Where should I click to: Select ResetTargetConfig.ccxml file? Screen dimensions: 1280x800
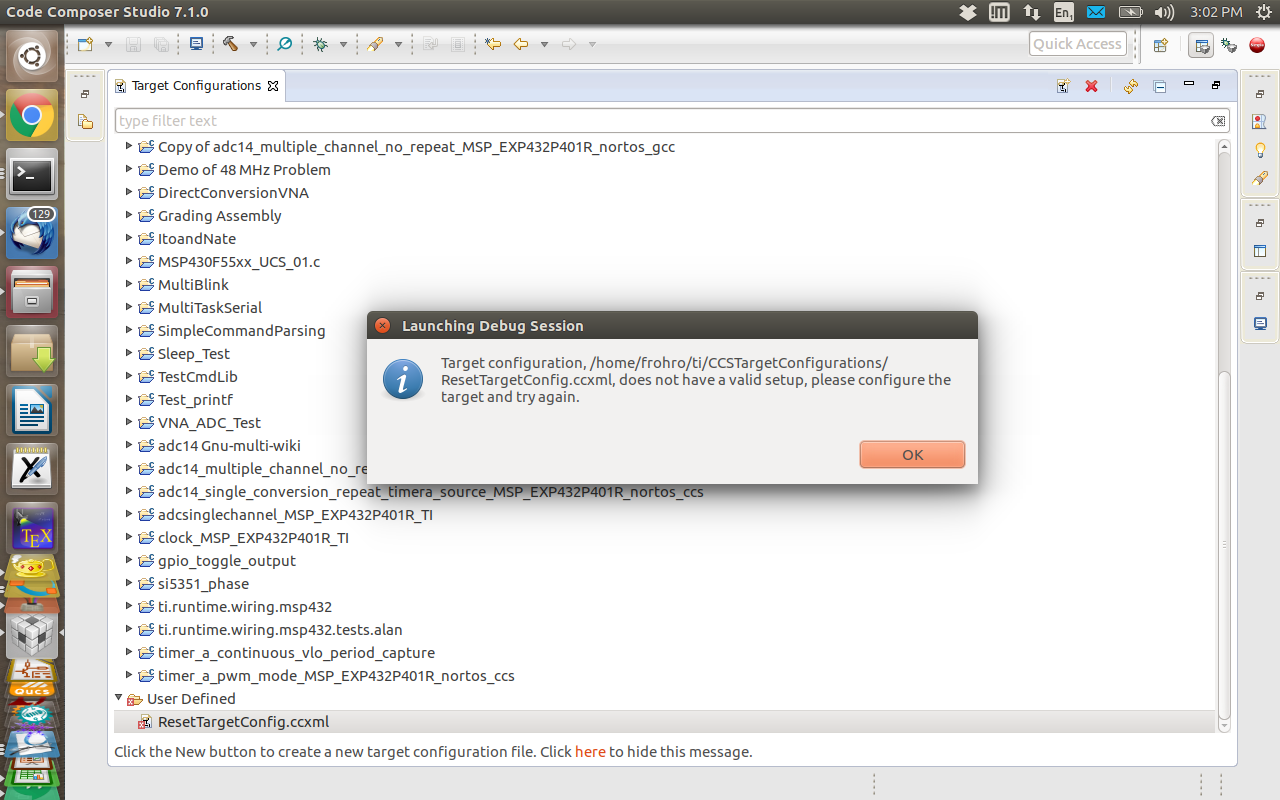pos(243,722)
